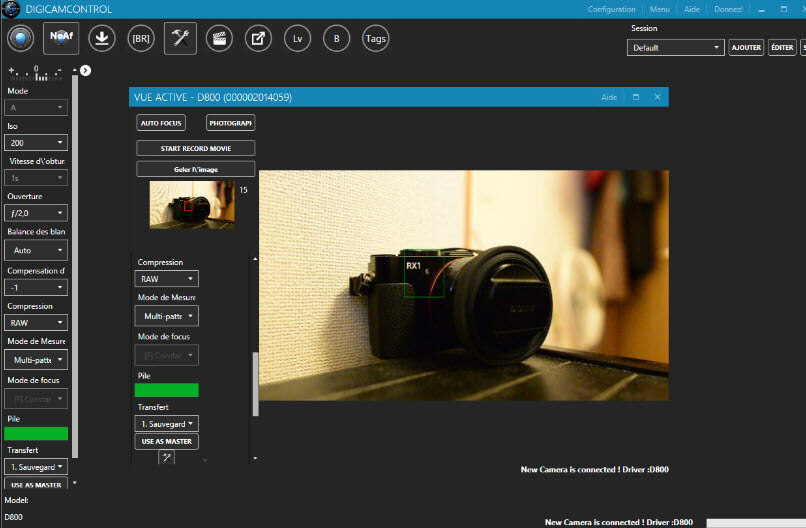Click START RECORD MOVIE button

[x=196, y=148]
